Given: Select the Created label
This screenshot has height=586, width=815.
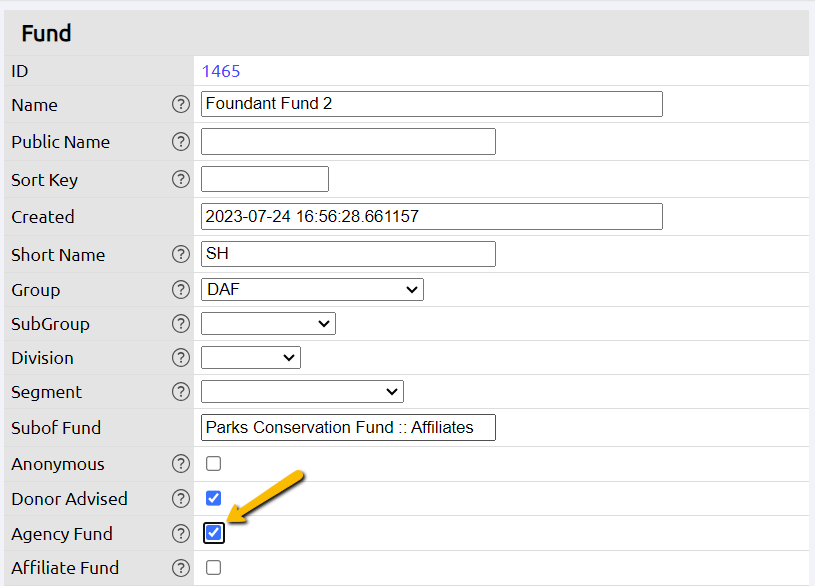Looking at the screenshot, I should 43,217.
